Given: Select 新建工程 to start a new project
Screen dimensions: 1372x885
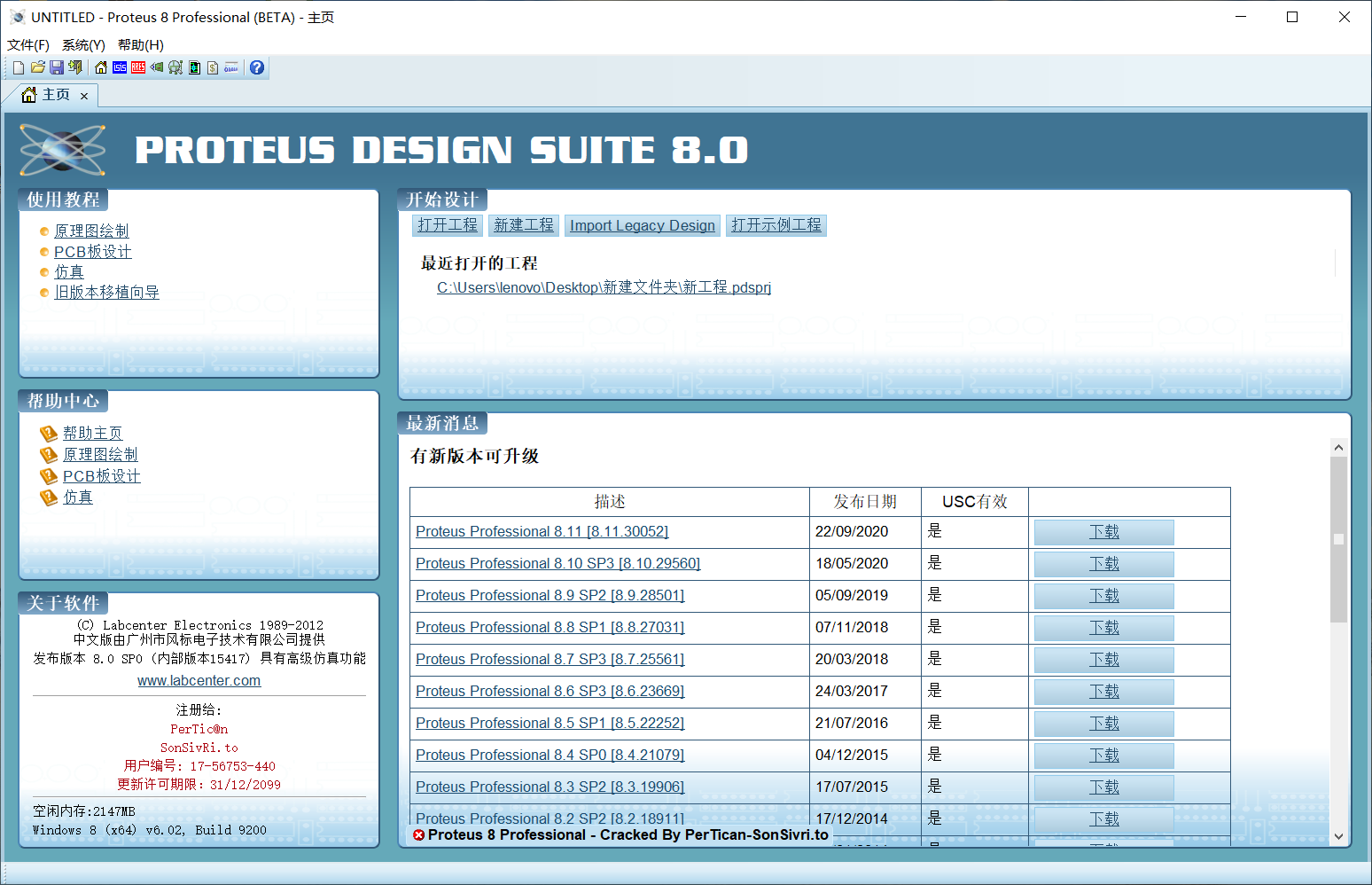Looking at the screenshot, I should click(x=523, y=224).
